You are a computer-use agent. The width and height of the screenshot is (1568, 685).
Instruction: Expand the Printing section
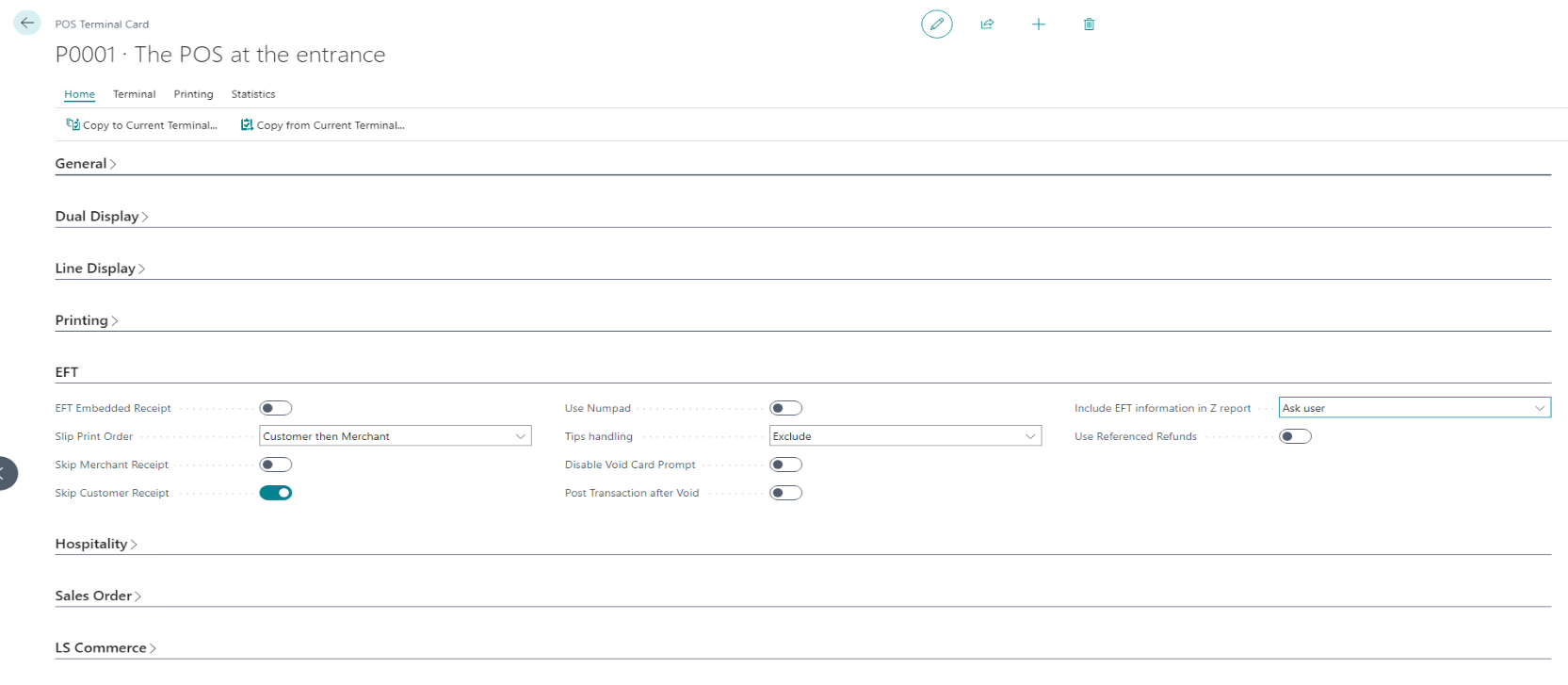tap(87, 320)
